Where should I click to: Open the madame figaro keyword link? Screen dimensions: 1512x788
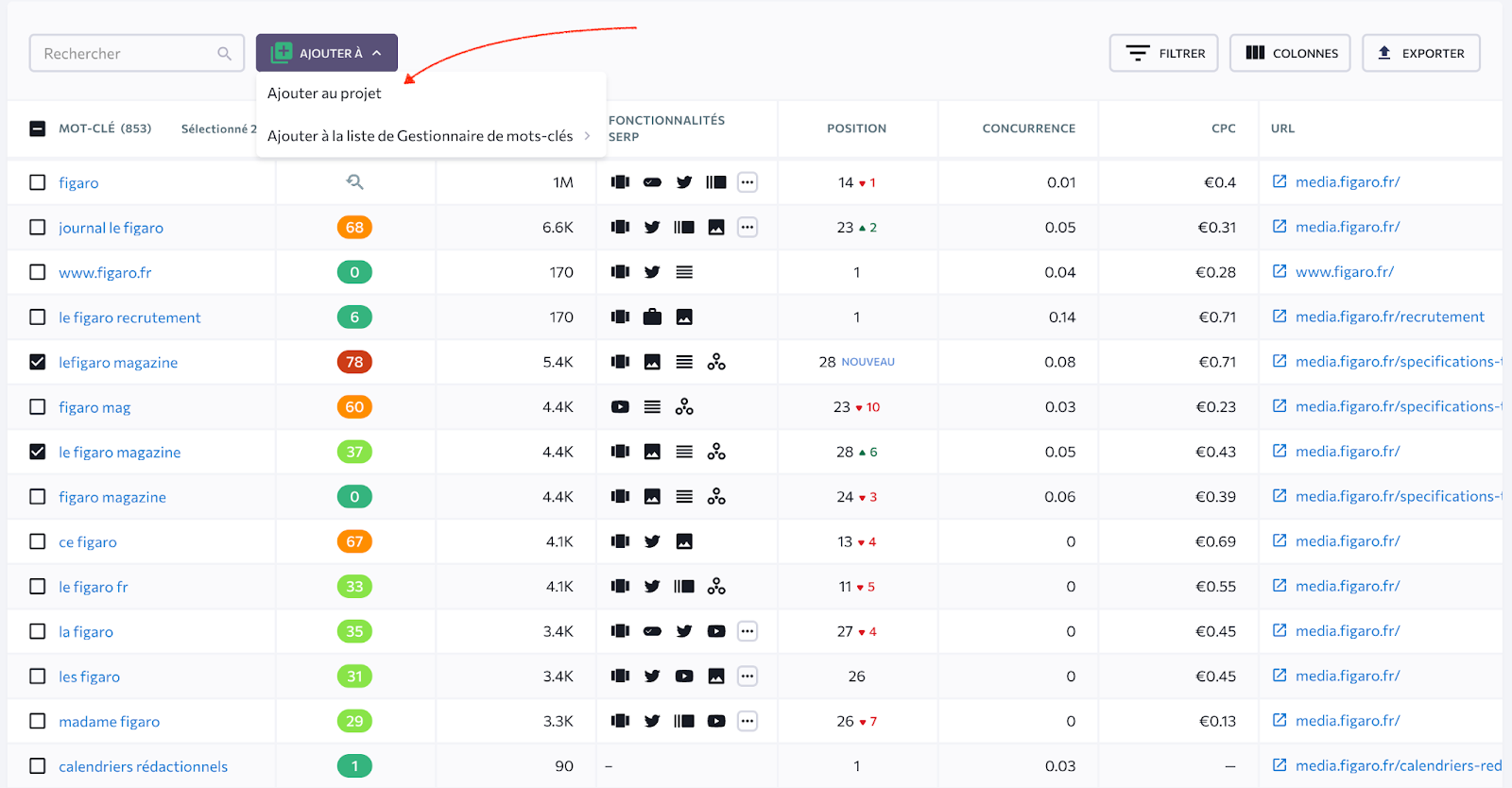pos(109,721)
